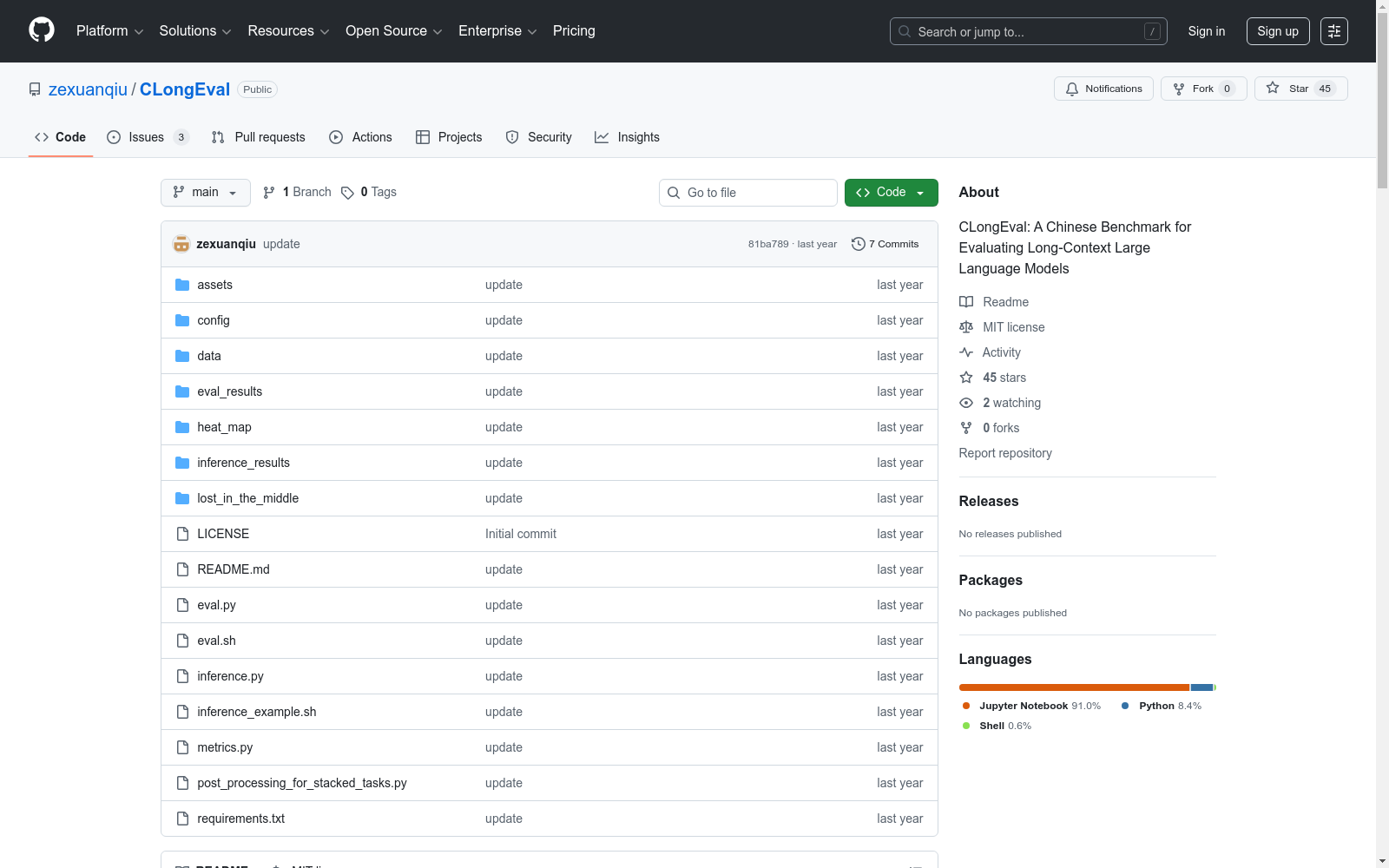This screenshot has height=868, width=1389.
Task: Switch to the Code tab
Action: [61, 137]
